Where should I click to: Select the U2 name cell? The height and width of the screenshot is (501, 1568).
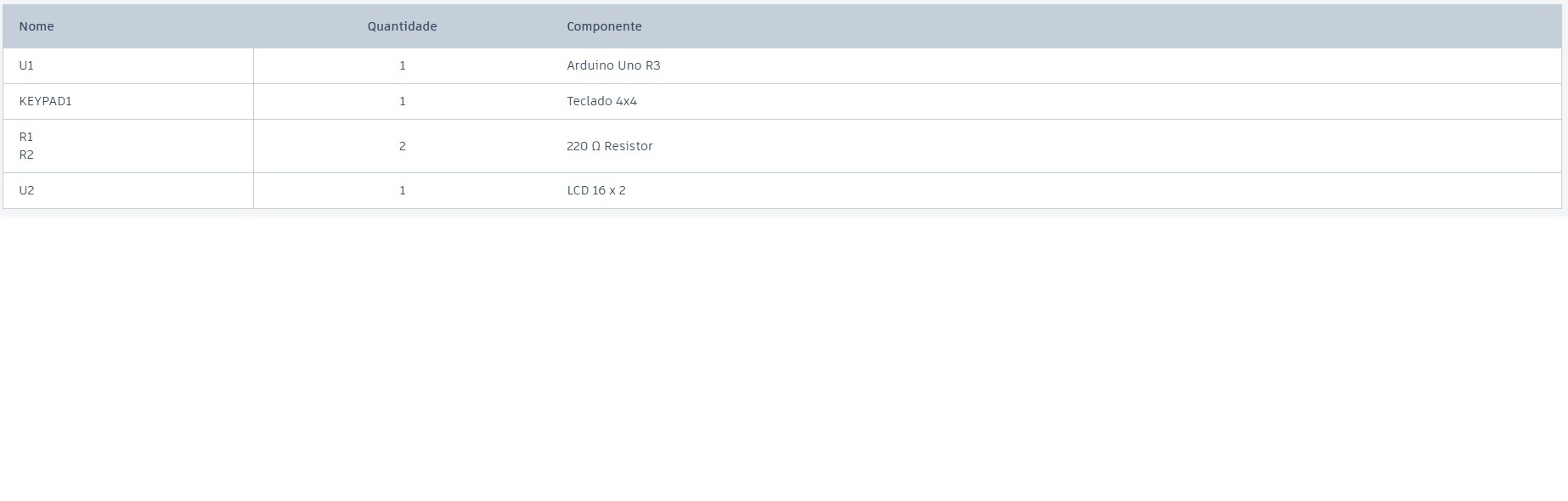(26, 190)
